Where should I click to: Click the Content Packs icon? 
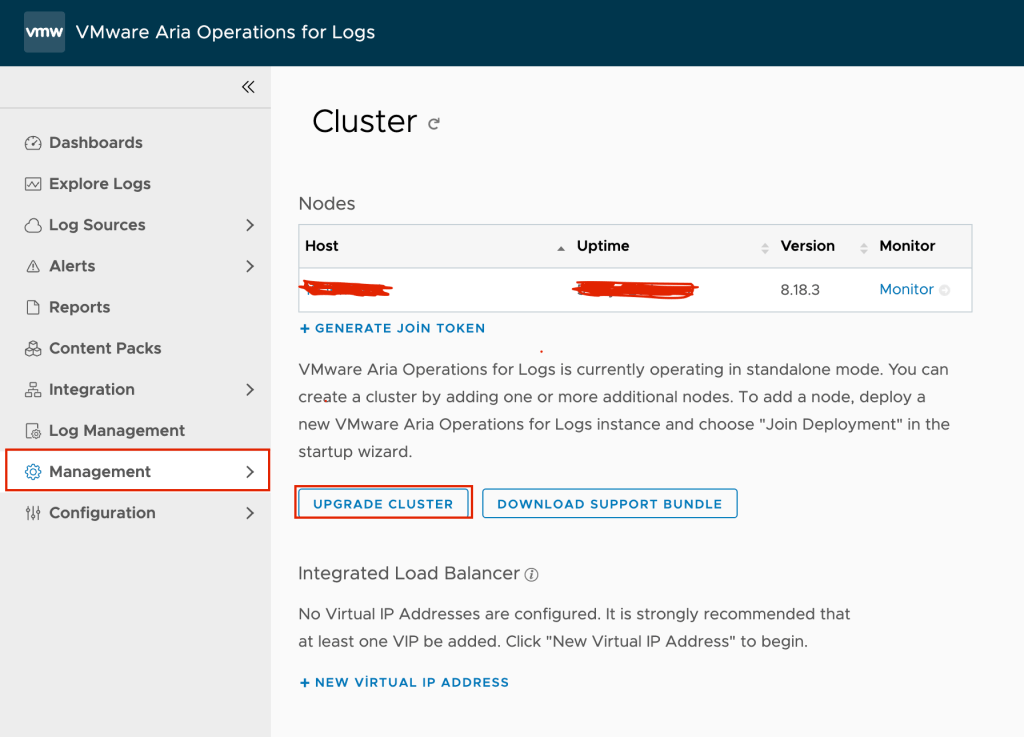coord(33,348)
